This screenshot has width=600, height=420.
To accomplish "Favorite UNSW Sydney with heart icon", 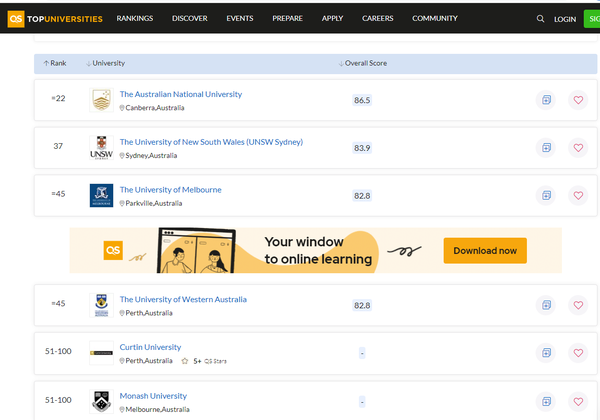I will tap(578, 148).
